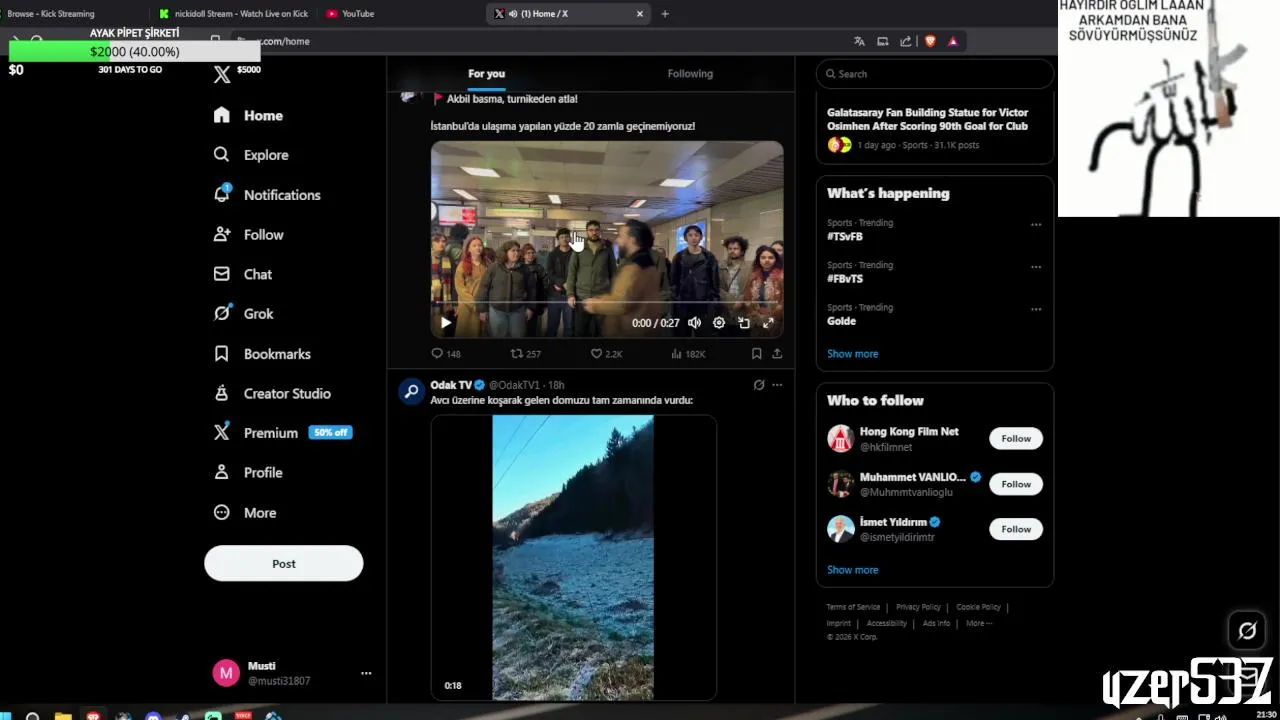The image size is (1280, 720).
Task: View analytics showing 182K views
Action: (687, 354)
